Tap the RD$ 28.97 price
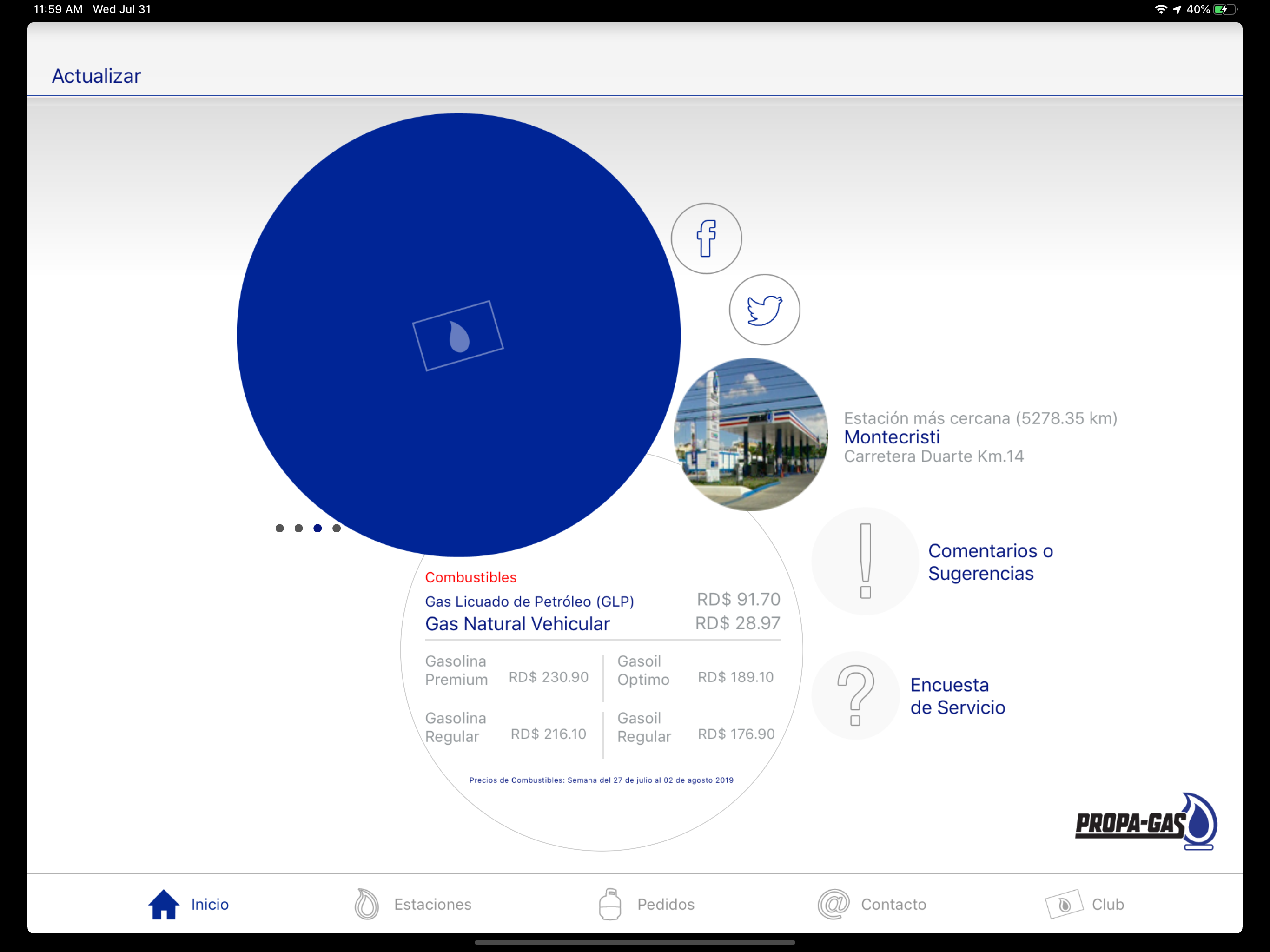This screenshot has height=952, width=1270. click(x=738, y=623)
